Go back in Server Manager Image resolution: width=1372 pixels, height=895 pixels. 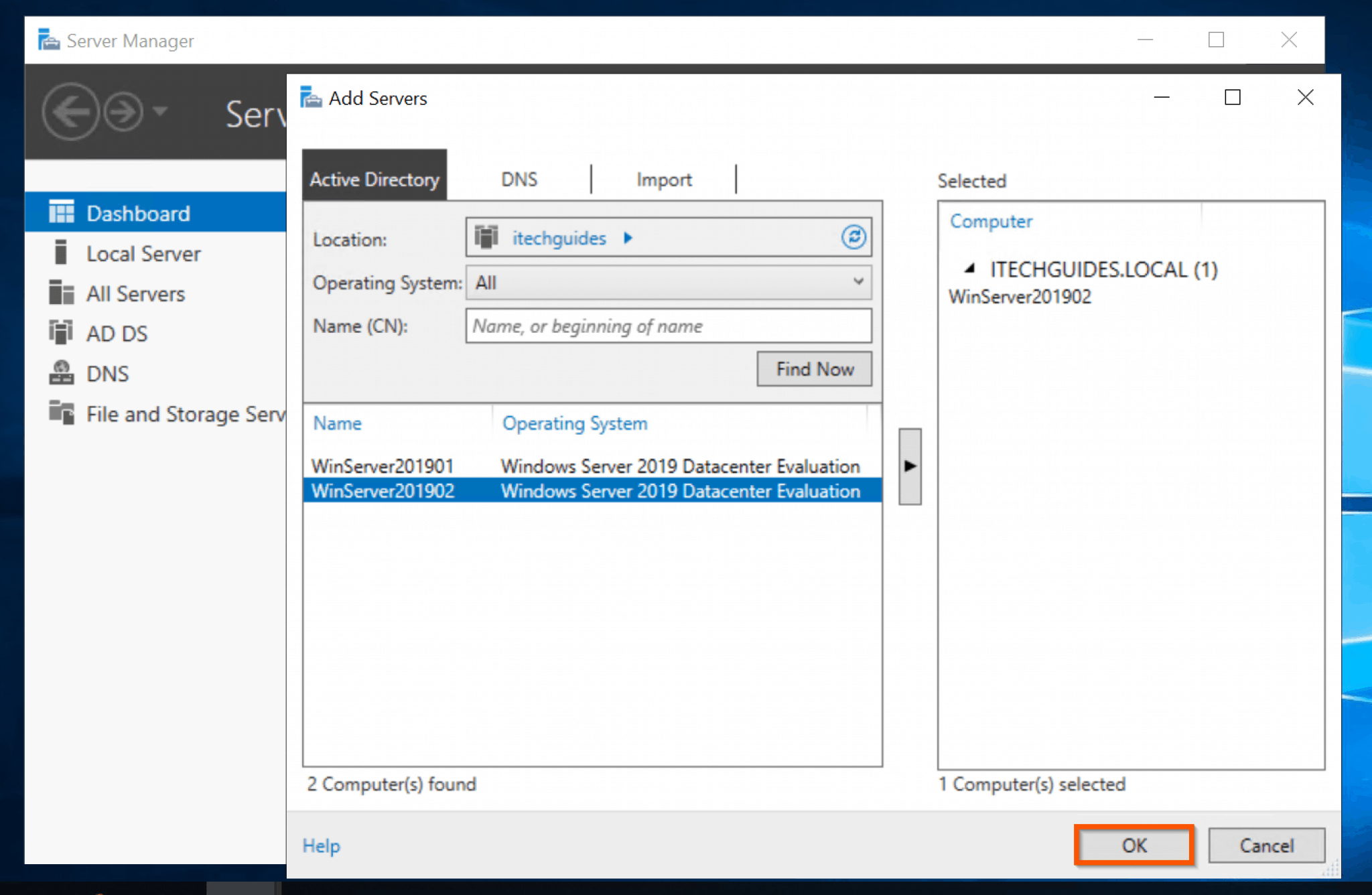tap(70, 112)
